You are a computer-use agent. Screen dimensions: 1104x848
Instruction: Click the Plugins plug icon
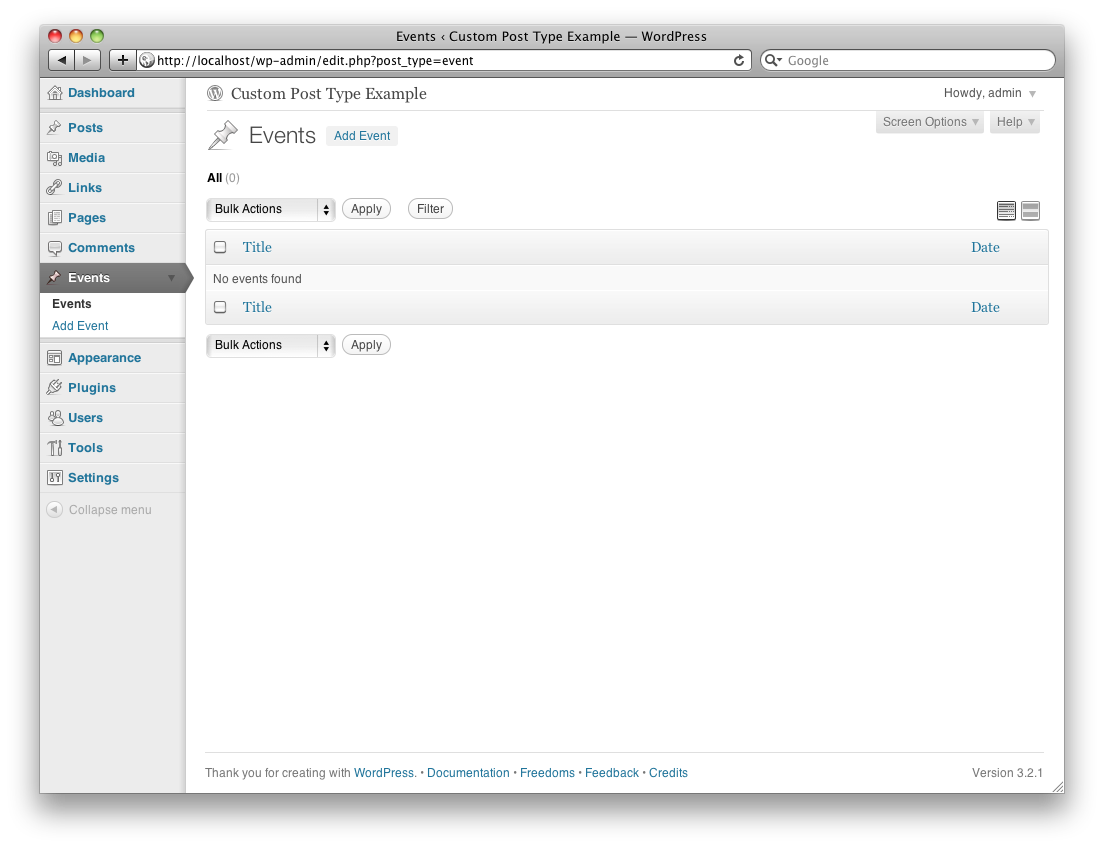54,387
